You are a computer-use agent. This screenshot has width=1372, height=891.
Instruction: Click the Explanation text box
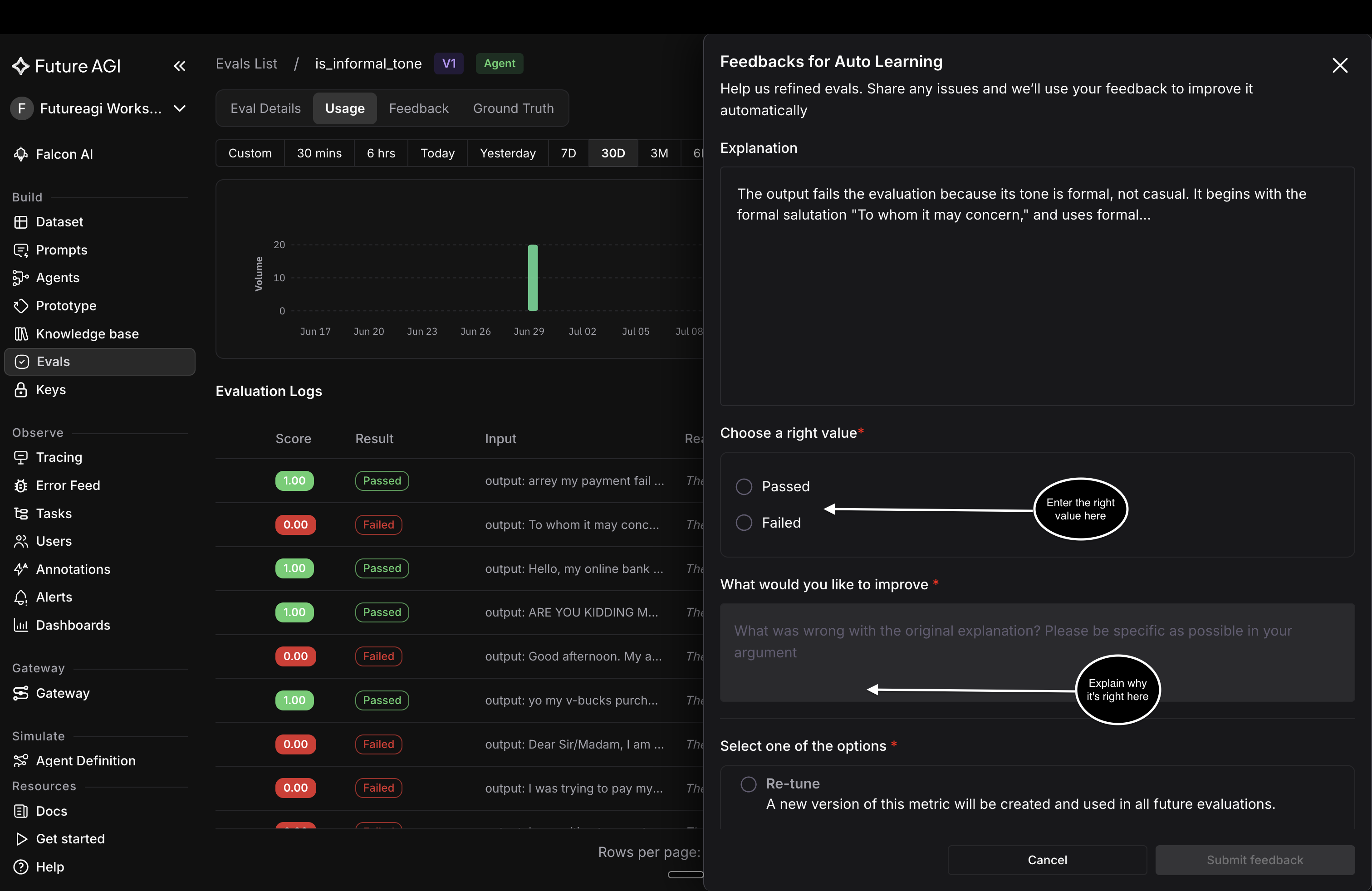[x=1037, y=286]
